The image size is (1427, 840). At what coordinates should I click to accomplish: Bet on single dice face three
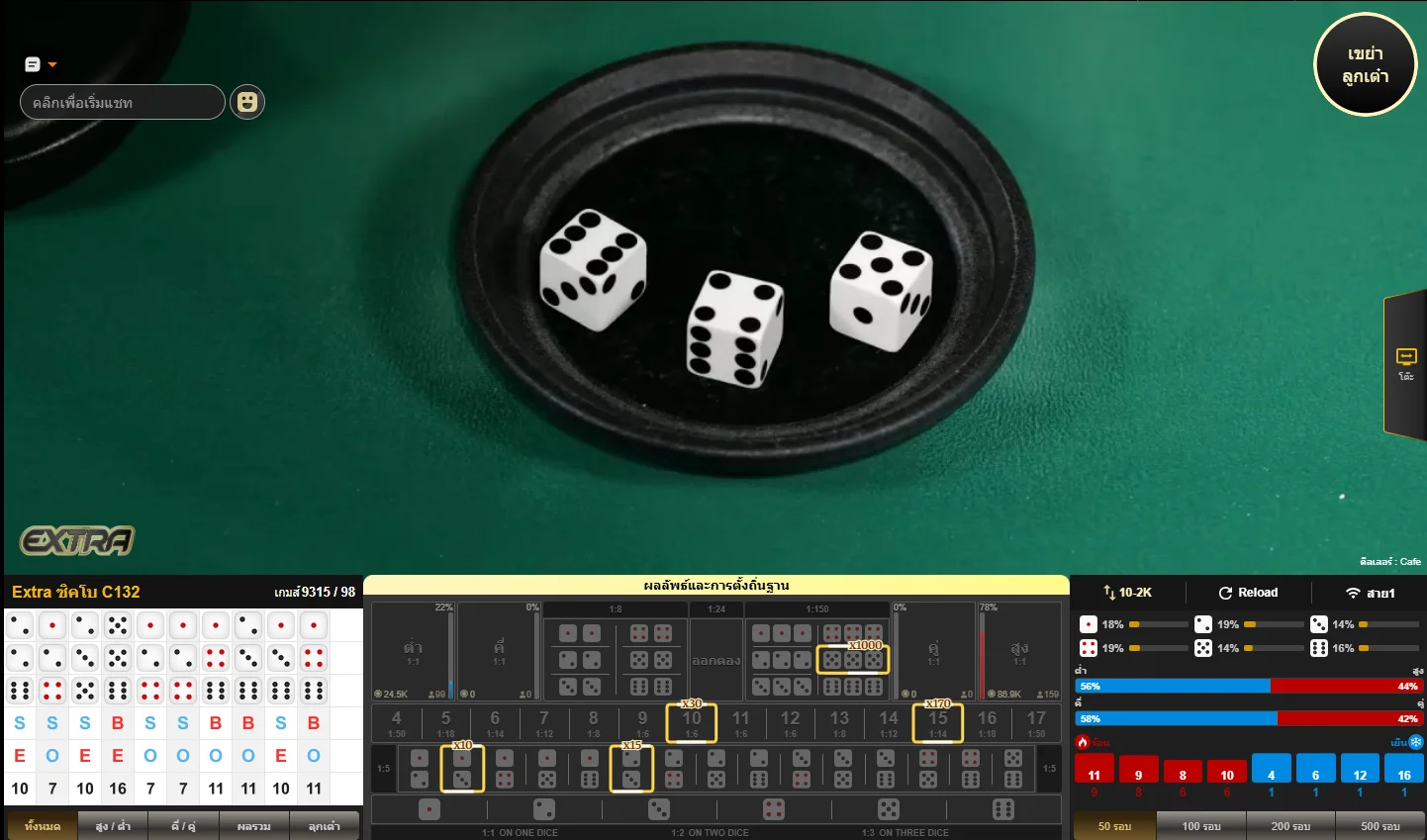coord(659,809)
